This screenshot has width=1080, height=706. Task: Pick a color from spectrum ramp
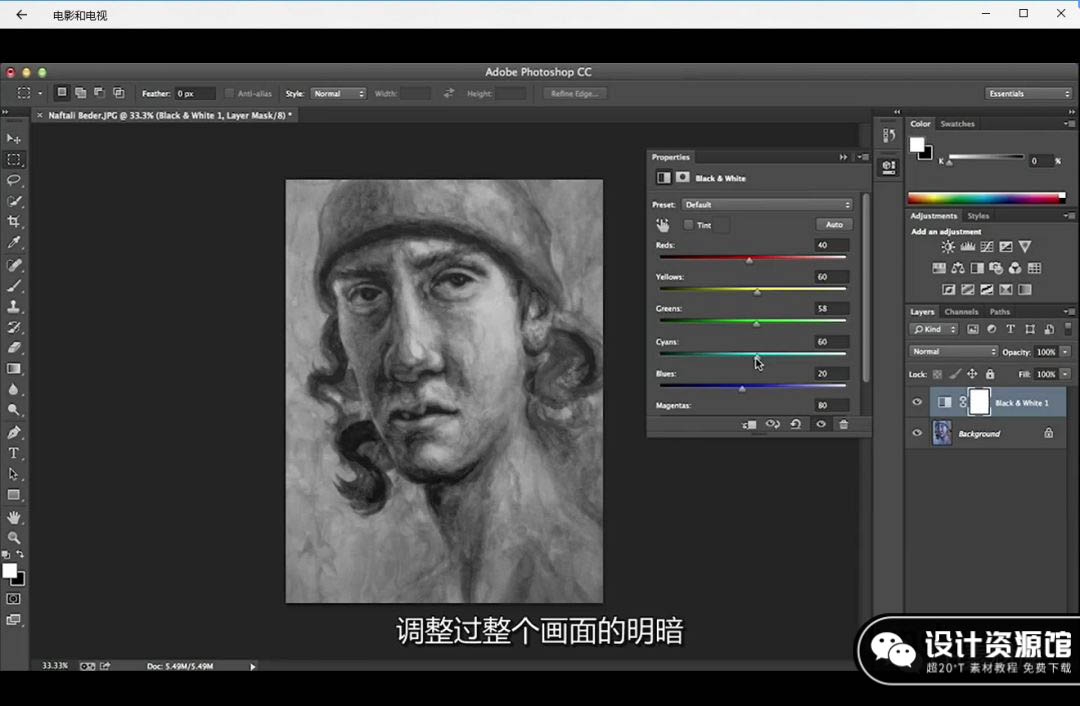click(986, 198)
